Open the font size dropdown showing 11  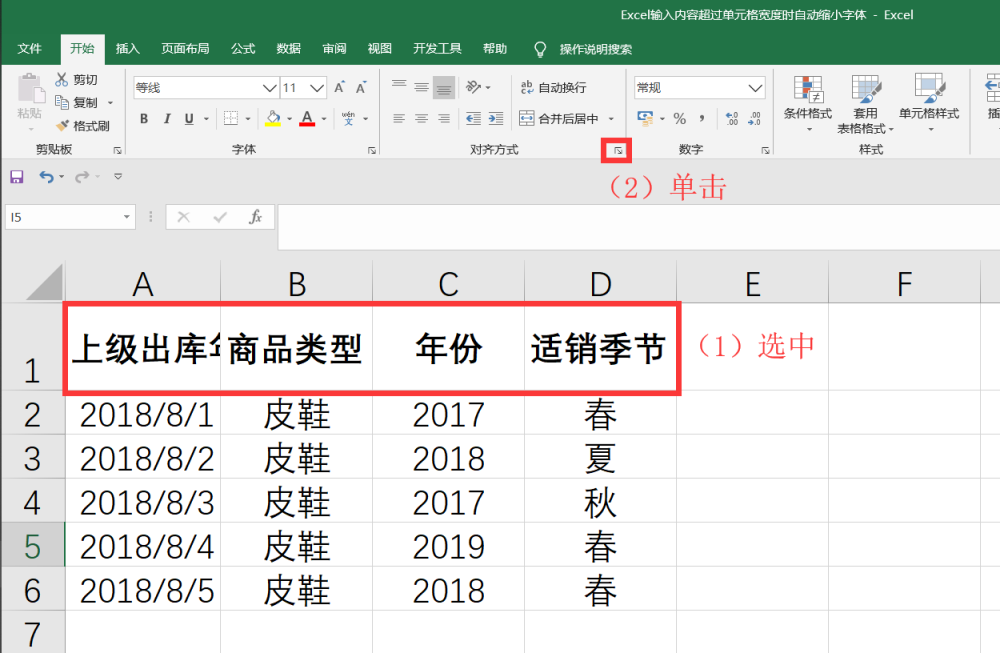[x=318, y=87]
